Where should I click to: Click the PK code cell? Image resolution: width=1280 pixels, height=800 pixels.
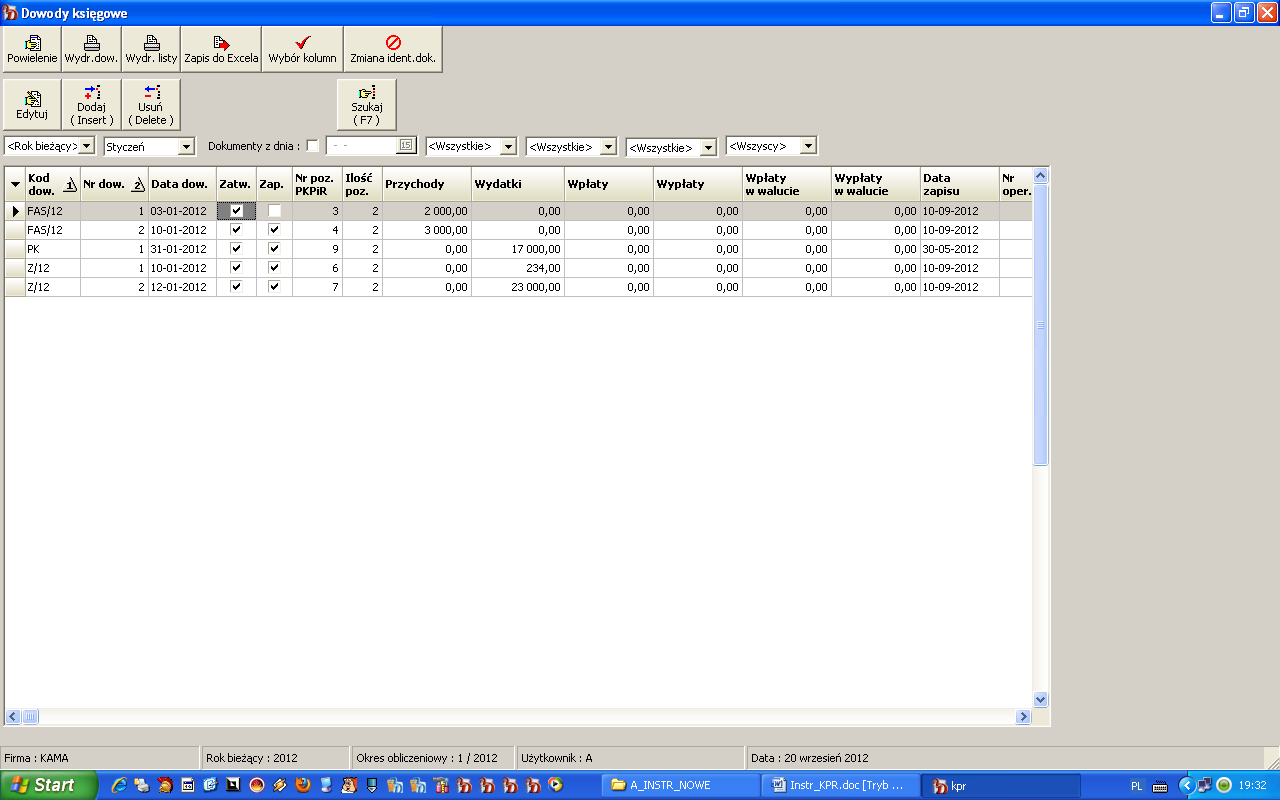(52, 249)
